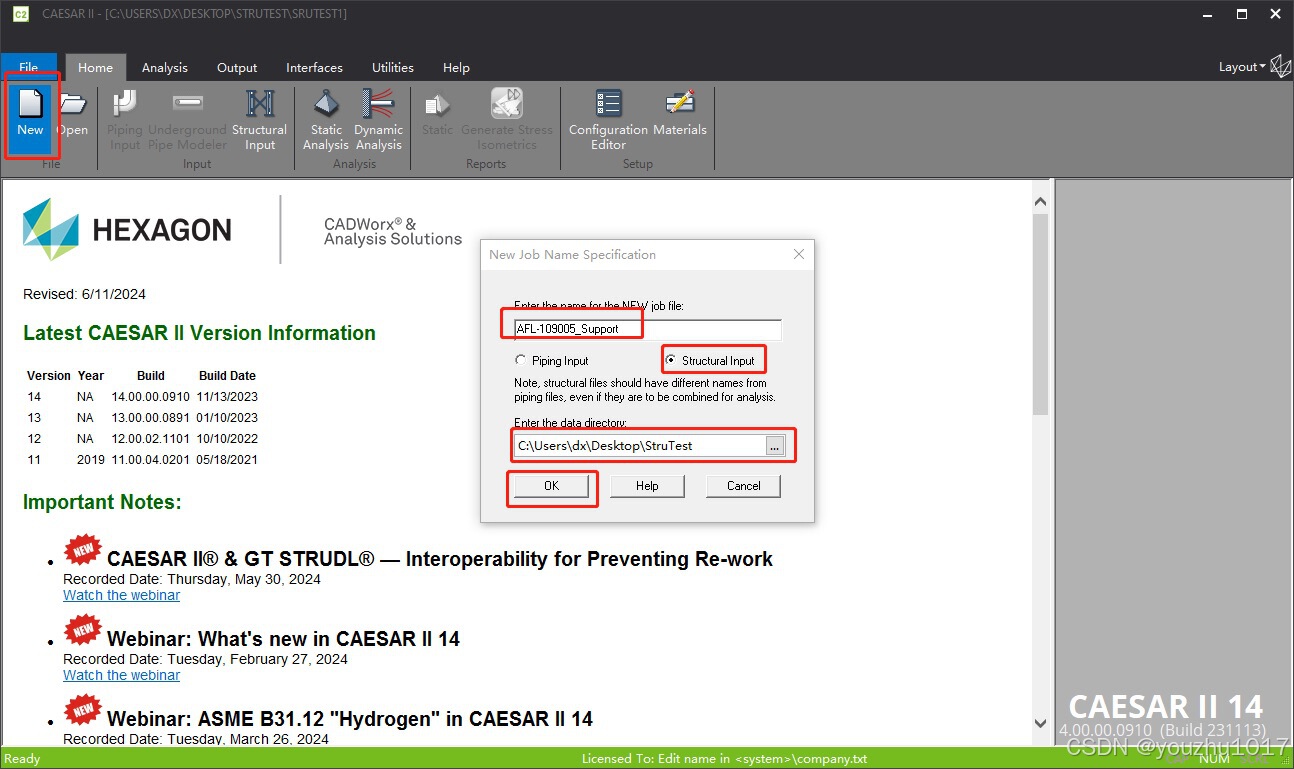Click Generate Stress Isometrics icon
Image resolution: width=1294 pixels, height=769 pixels.
click(507, 119)
